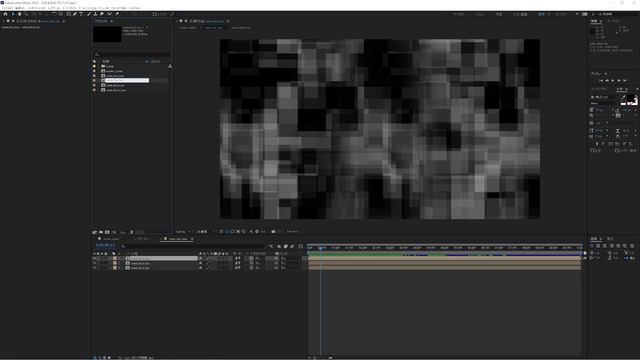Toggle Hide Shy Layers switch in timeline
Viewport: 640px width, 360px height.
[x=279, y=246]
